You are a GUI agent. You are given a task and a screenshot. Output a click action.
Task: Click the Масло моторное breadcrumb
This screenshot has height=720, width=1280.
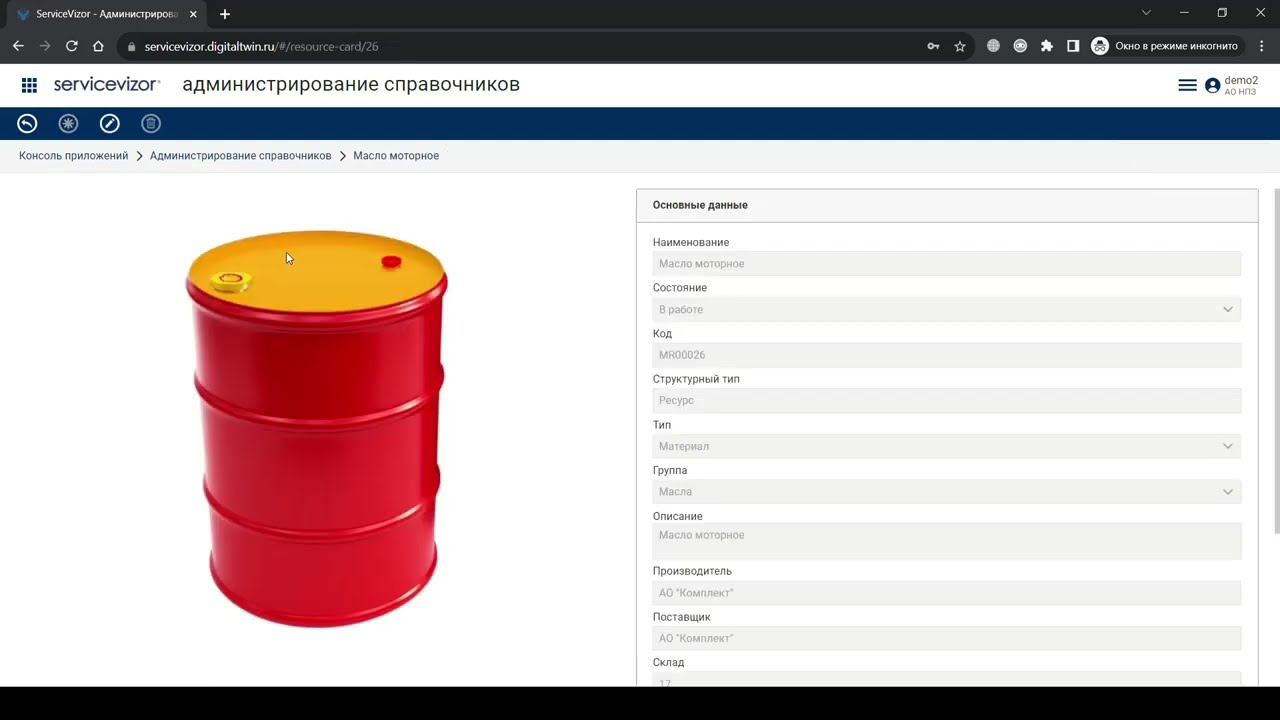(x=396, y=156)
